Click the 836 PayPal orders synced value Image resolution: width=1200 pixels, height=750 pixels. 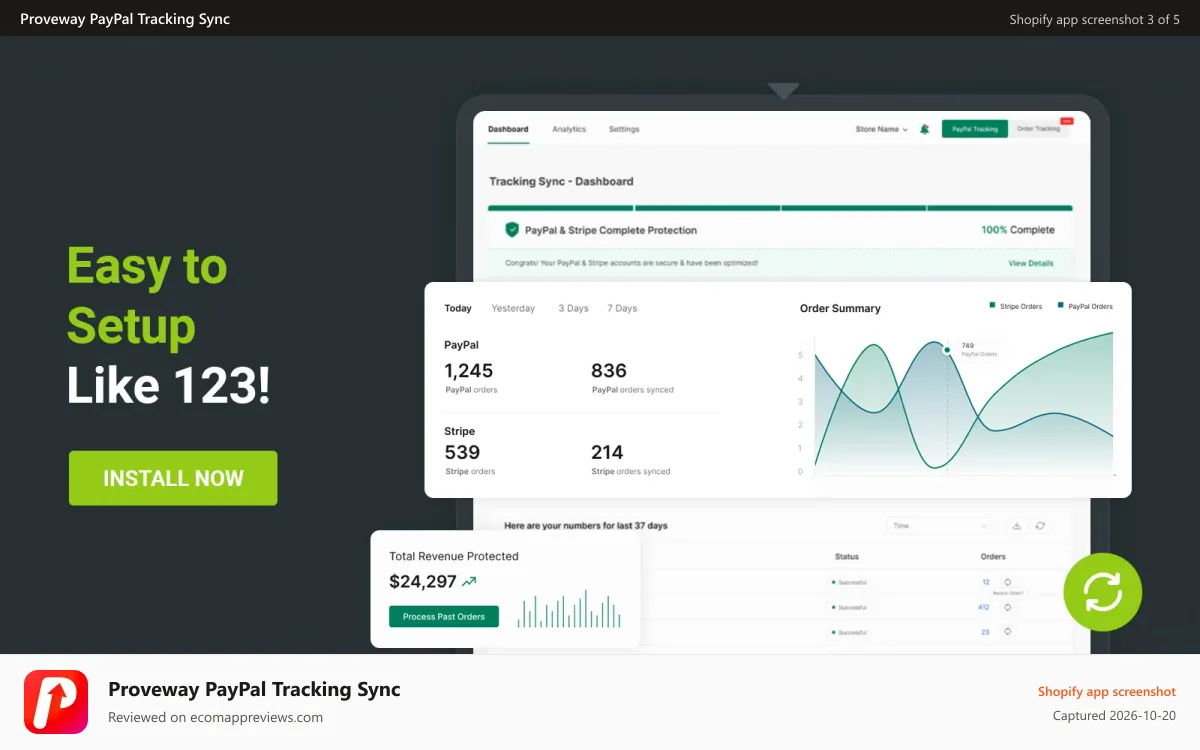609,371
